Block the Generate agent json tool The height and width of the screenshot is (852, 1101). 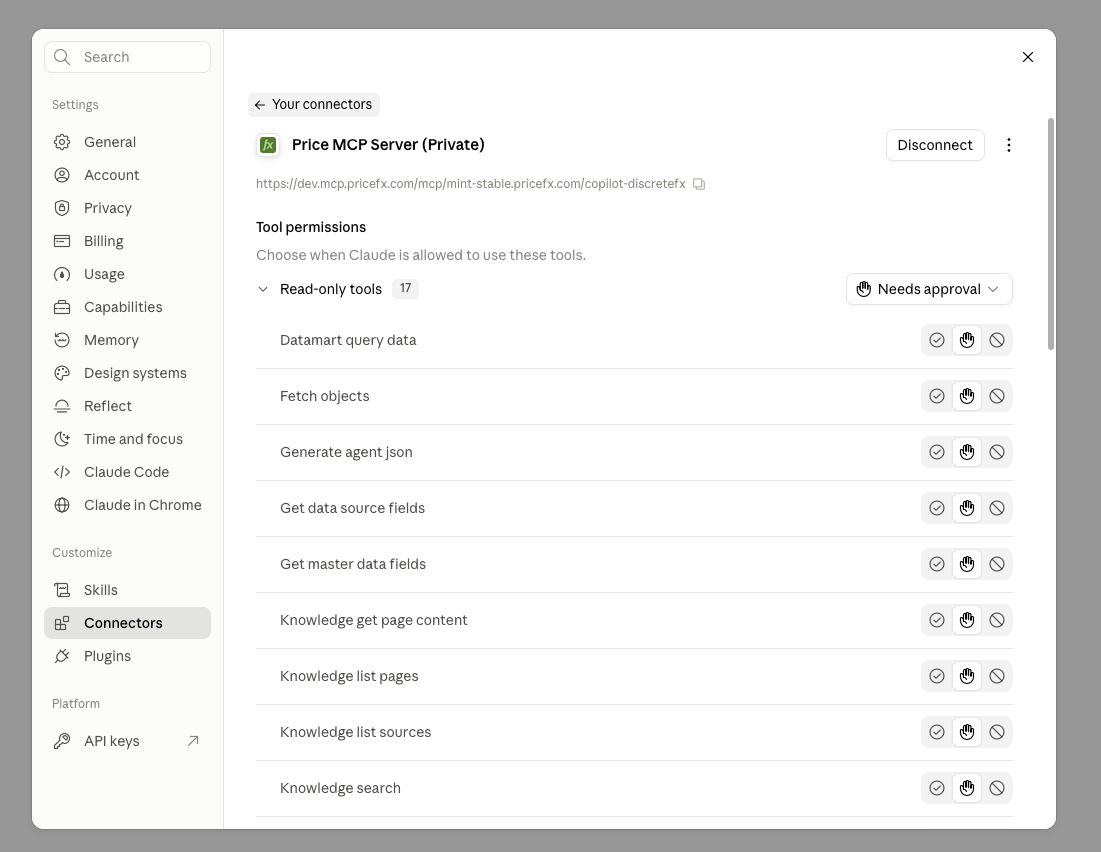coord(997,452)
